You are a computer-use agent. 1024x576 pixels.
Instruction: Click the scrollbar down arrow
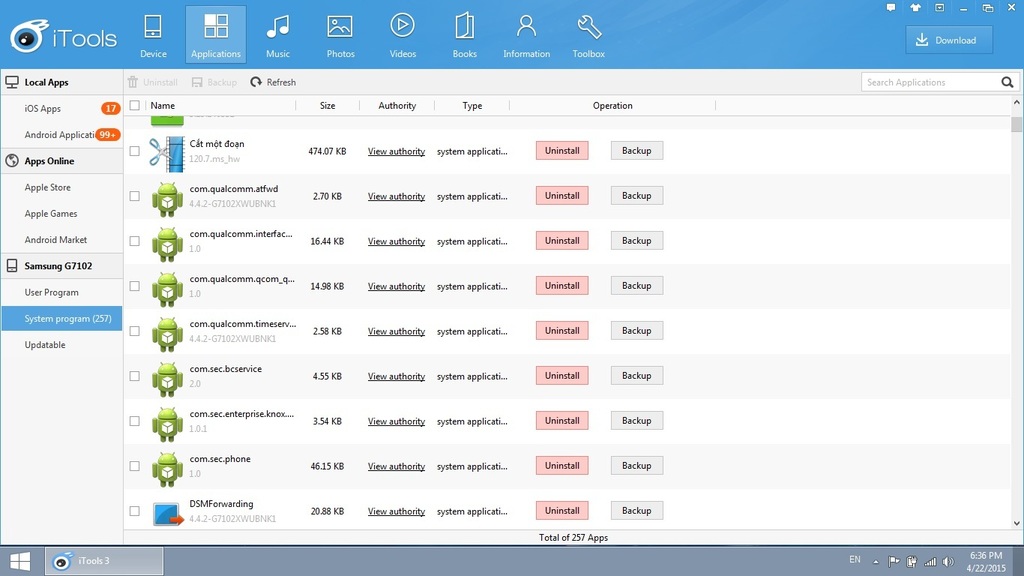(x=1016, y=523)
